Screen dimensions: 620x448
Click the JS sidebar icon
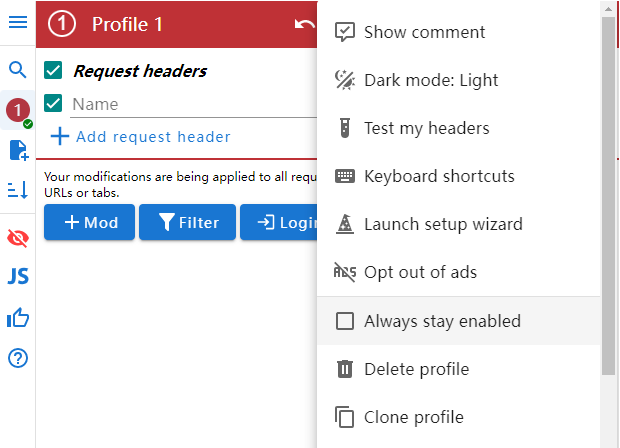[18, 277]
